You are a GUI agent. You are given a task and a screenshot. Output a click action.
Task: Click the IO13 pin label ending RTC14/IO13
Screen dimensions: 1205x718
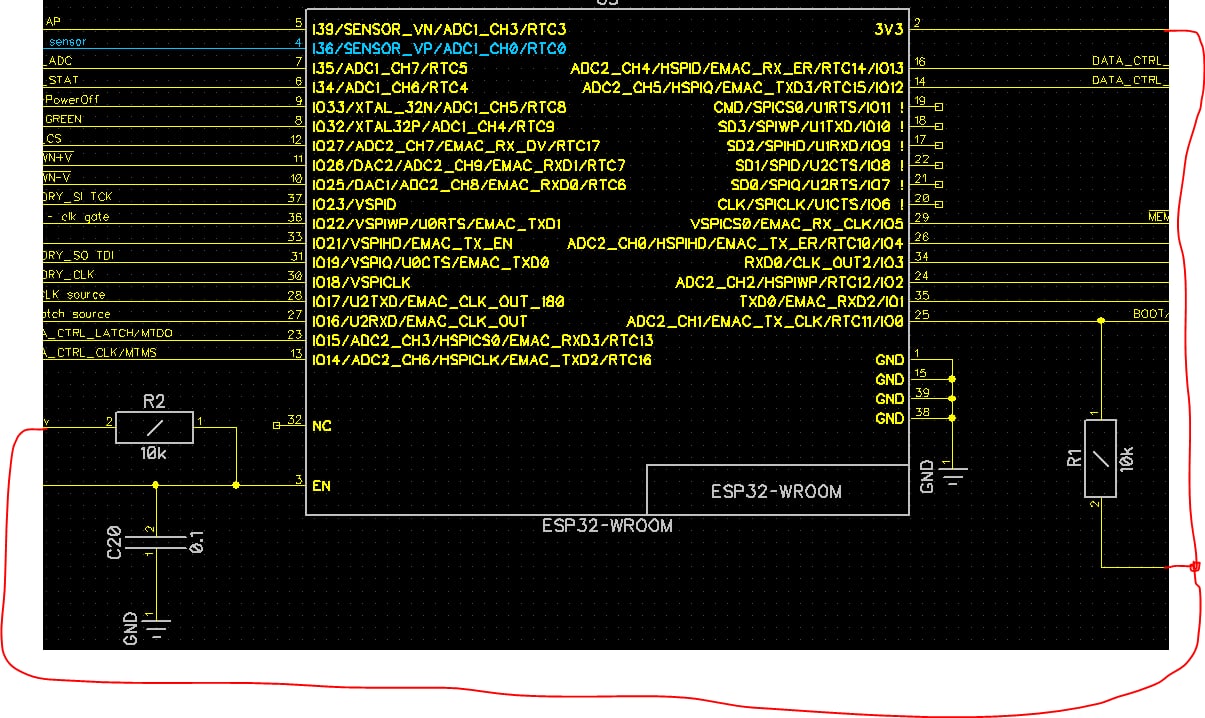737,68
